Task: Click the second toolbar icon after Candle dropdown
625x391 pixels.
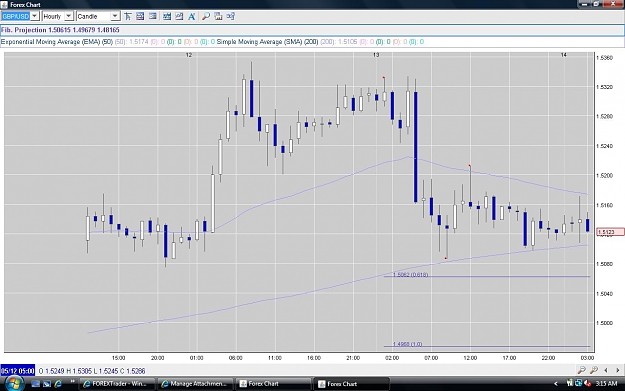Action: pos(140,16)
